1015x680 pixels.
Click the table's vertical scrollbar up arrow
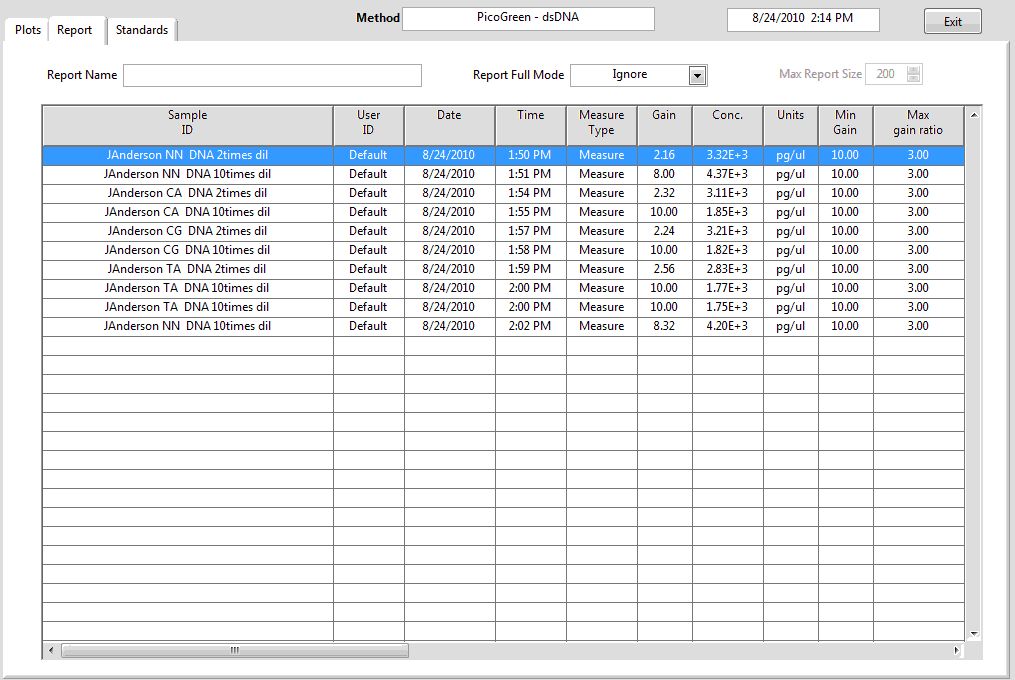click(974, 115)
